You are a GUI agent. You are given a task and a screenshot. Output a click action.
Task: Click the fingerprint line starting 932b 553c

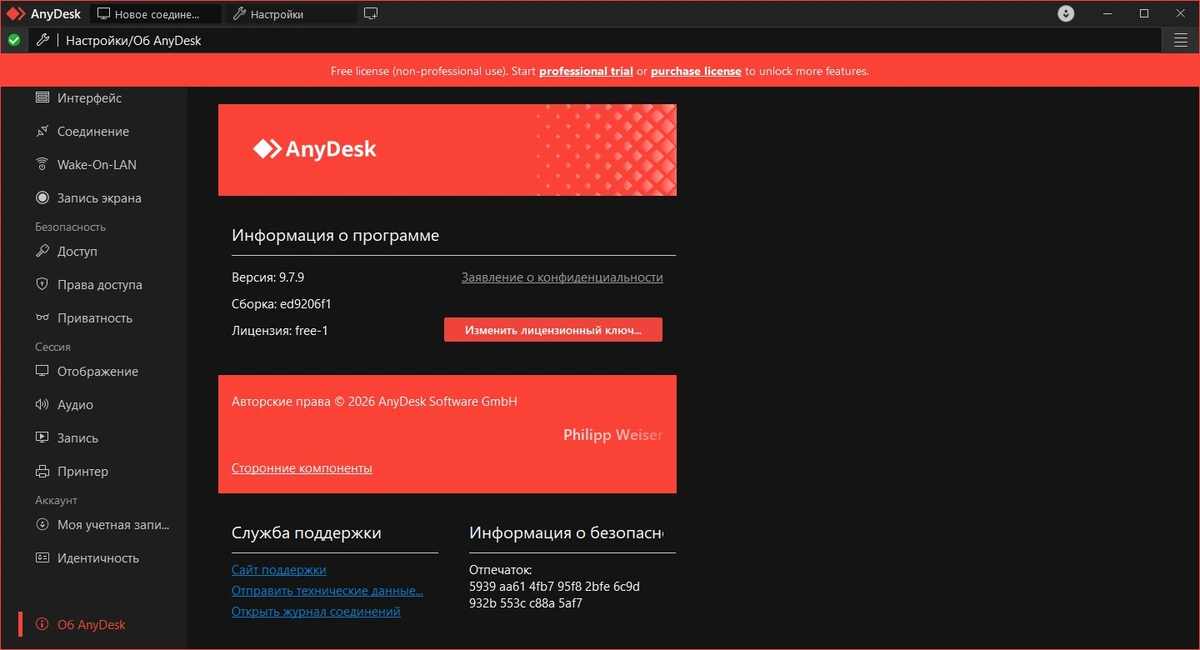[526, 603]
